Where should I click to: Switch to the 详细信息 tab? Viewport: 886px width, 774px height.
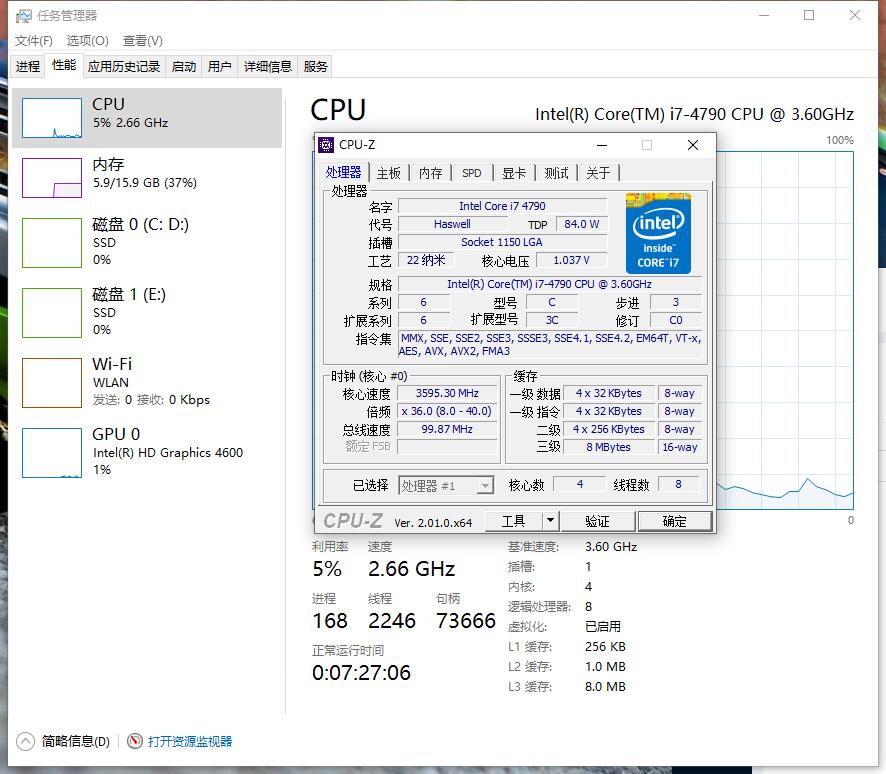[x=267, y=67]
